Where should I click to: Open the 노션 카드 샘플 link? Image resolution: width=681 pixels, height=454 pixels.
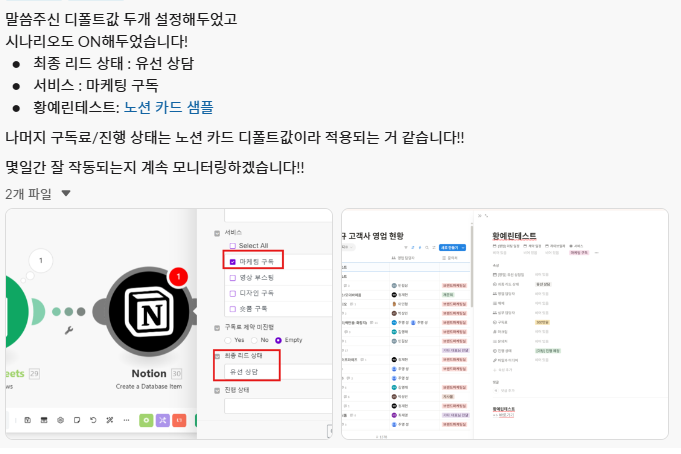169,107
